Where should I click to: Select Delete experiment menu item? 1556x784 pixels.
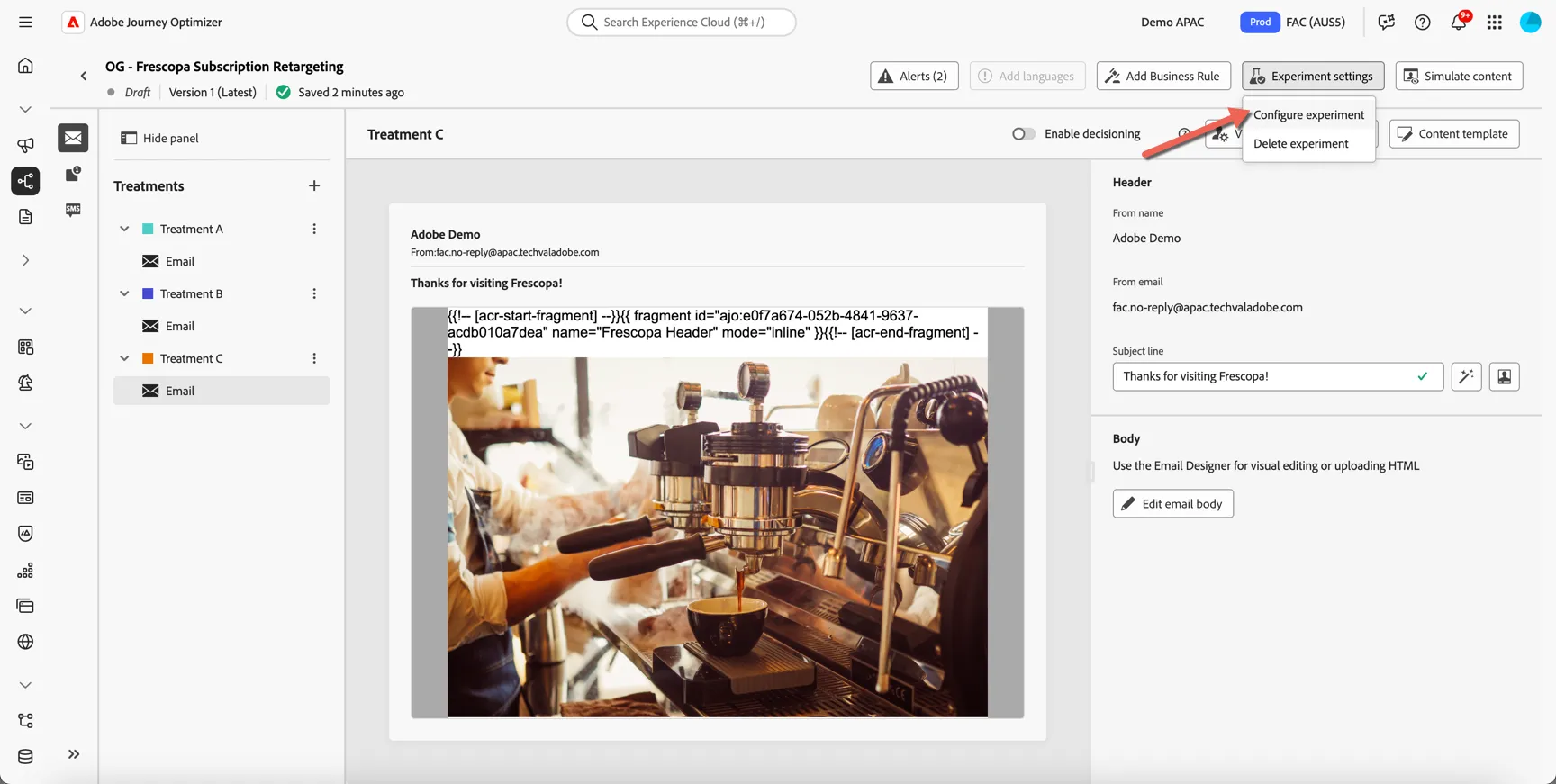point(1308,144)
